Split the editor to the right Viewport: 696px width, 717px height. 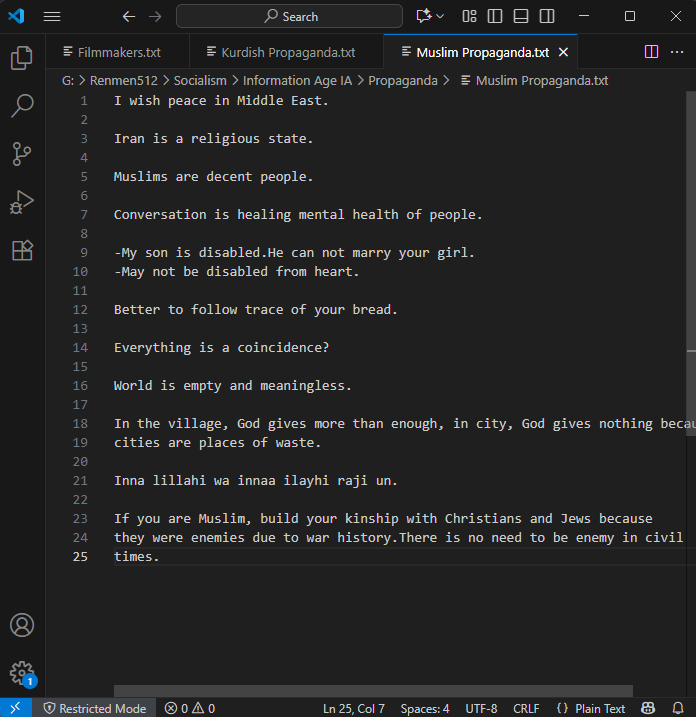point(651,52)
